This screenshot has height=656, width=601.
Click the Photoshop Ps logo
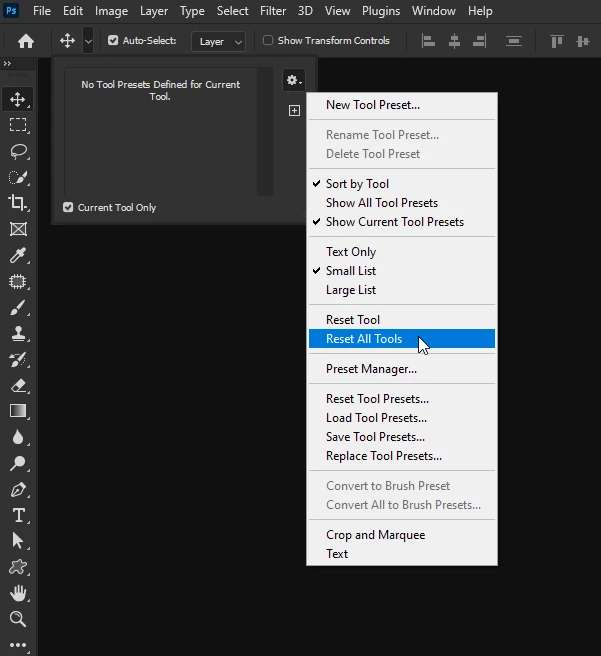tap(11, 10)
